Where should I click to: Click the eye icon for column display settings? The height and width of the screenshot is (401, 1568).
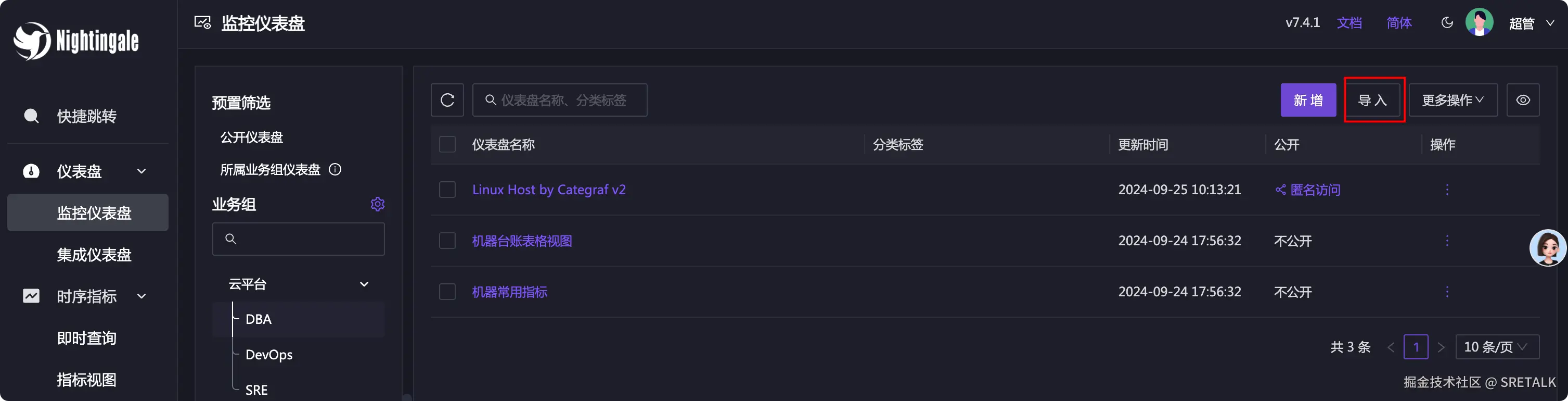(1523, 99)
